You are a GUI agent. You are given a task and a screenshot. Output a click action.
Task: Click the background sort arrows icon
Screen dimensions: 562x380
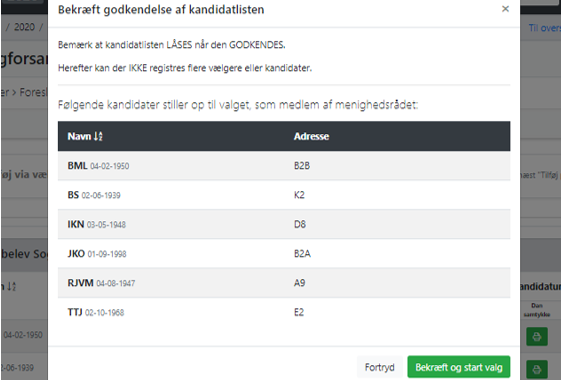click(11, 286)
